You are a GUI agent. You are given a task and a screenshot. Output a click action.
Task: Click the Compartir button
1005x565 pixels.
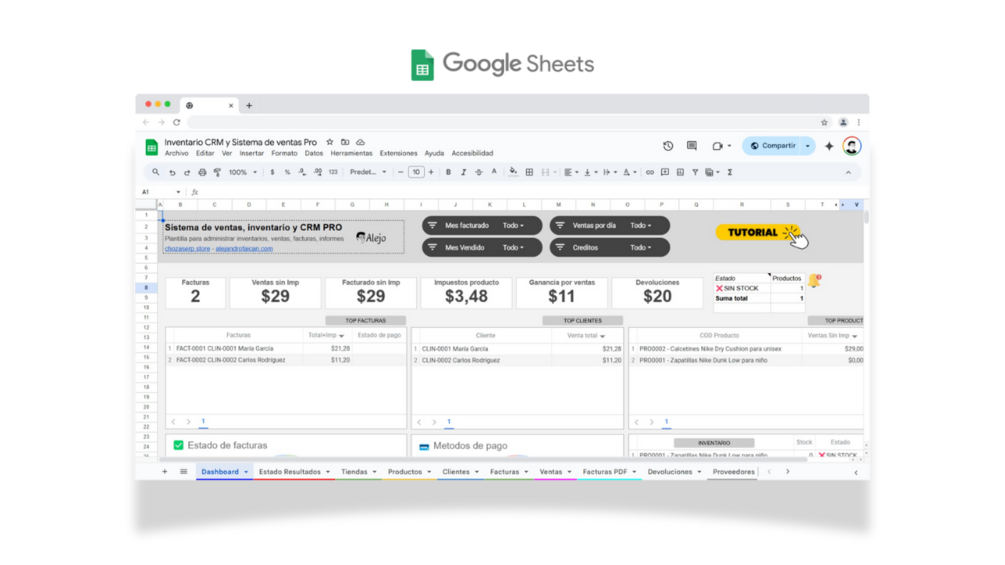[x=773, y=146]
